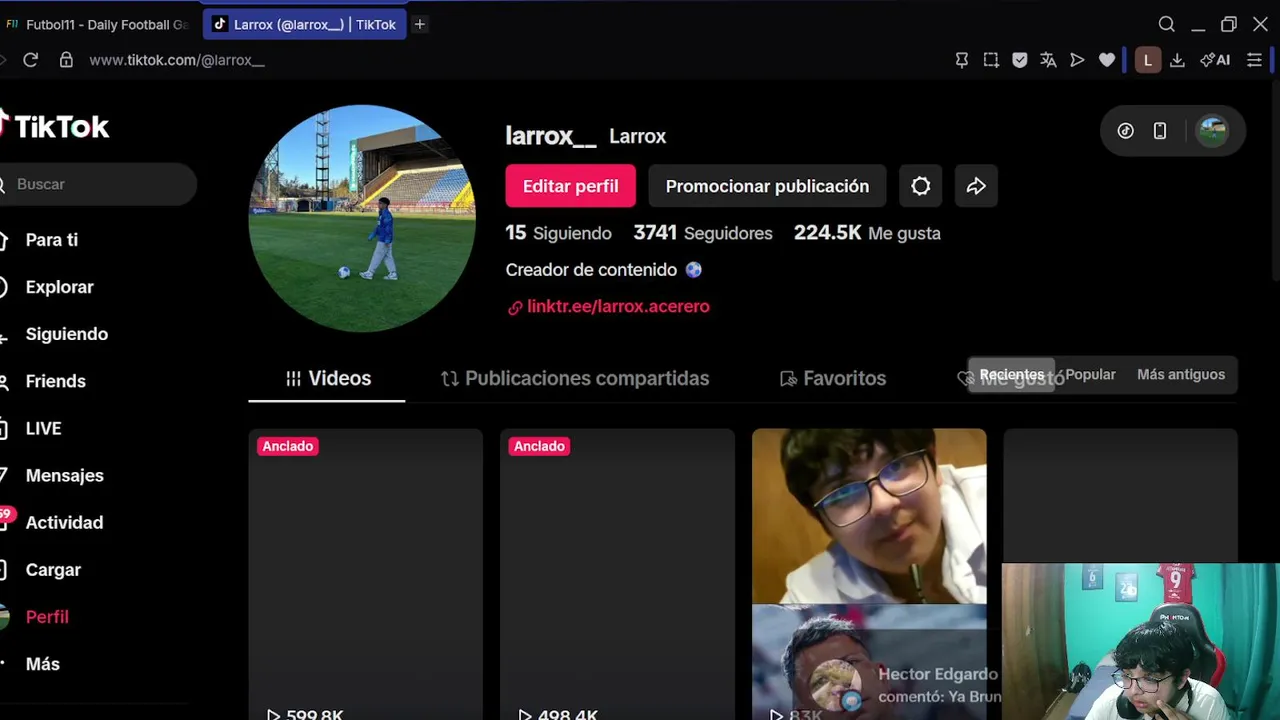The width and height of the screenshot is (1280, 720).
Task: Click the Buscar search field
Action: [98, 184]
